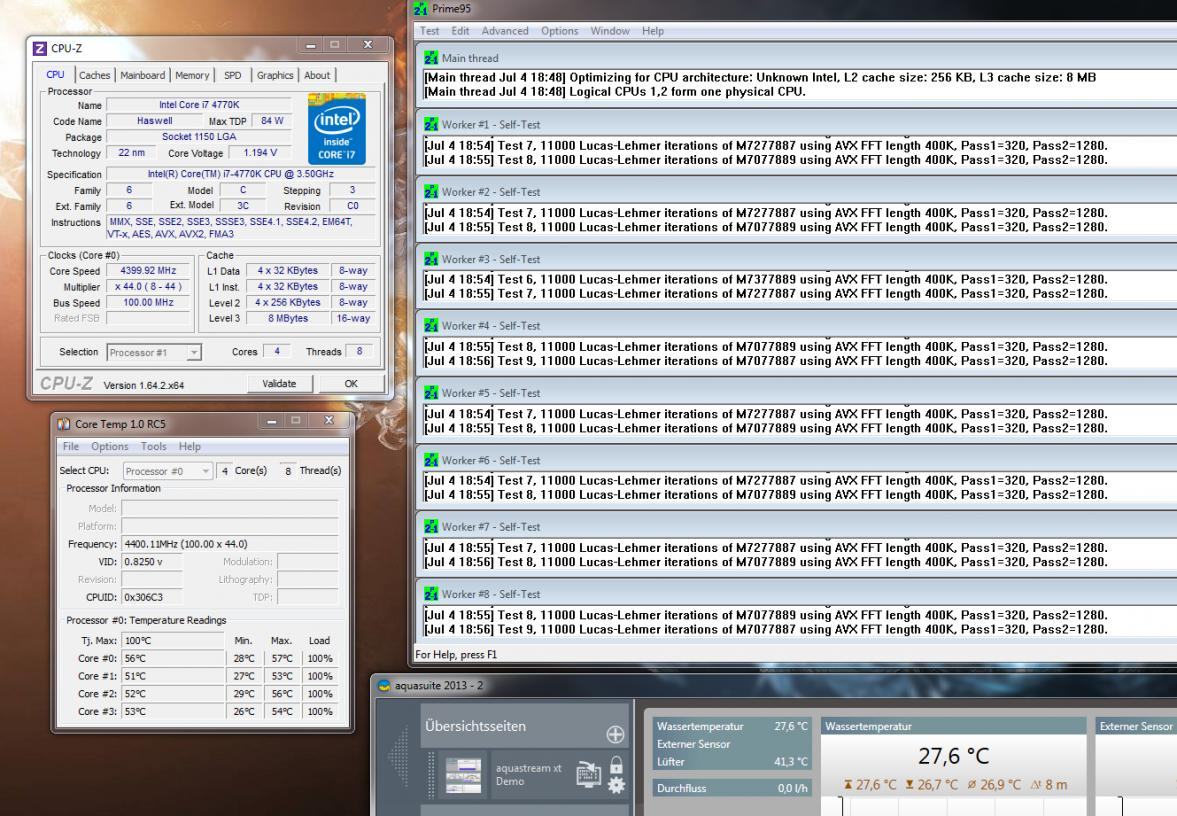Viewport: 1177px width, 816px height.
Task: Click the Core Voltage value 1.194 V
Action: [x=260, y=152]
